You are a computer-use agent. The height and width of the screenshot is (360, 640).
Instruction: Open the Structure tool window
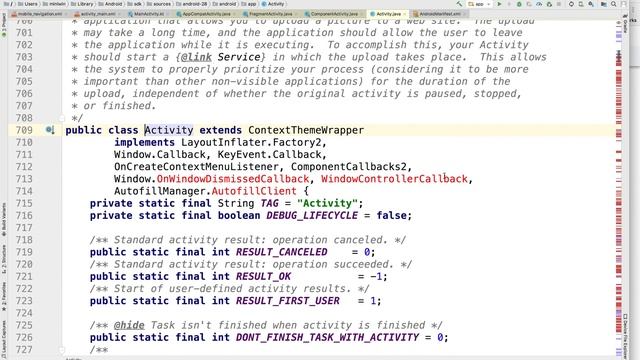tap(4, 259)
